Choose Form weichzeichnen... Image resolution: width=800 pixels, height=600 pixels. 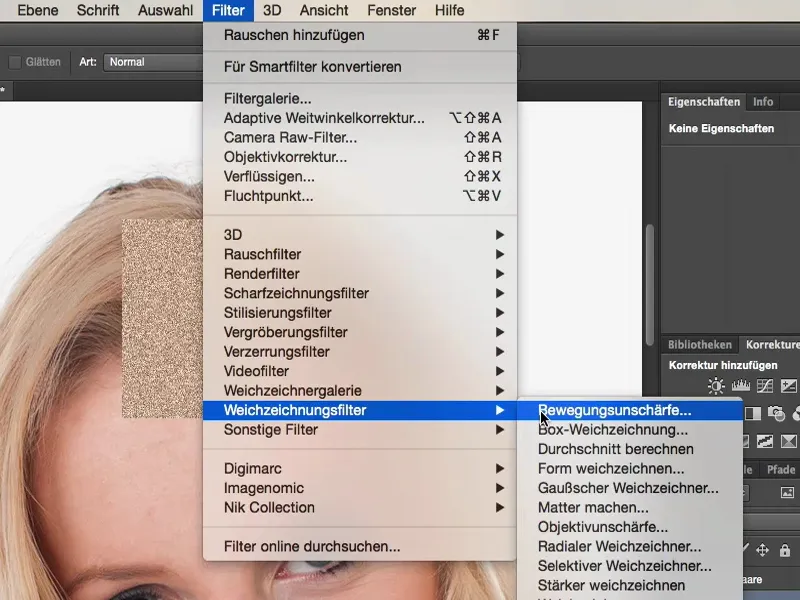[630, 468]
